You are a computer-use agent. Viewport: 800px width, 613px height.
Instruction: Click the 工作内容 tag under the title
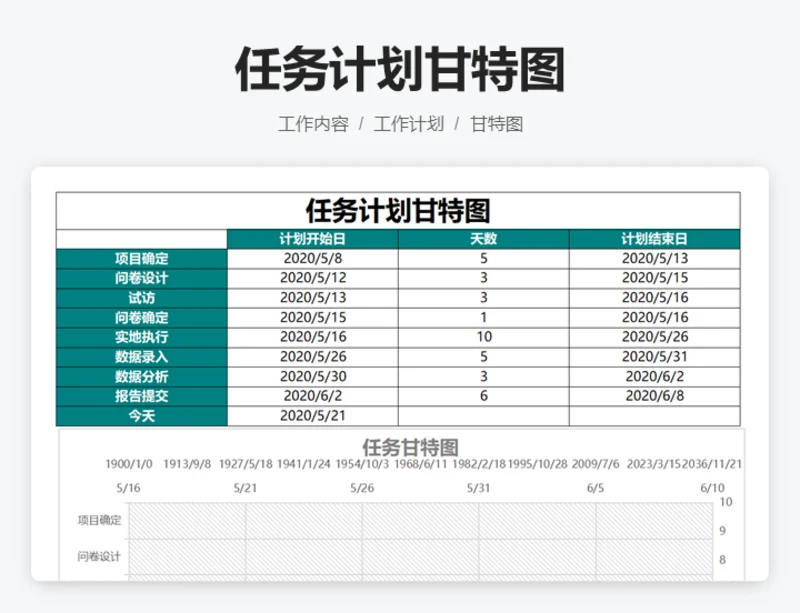pos(313,124)
